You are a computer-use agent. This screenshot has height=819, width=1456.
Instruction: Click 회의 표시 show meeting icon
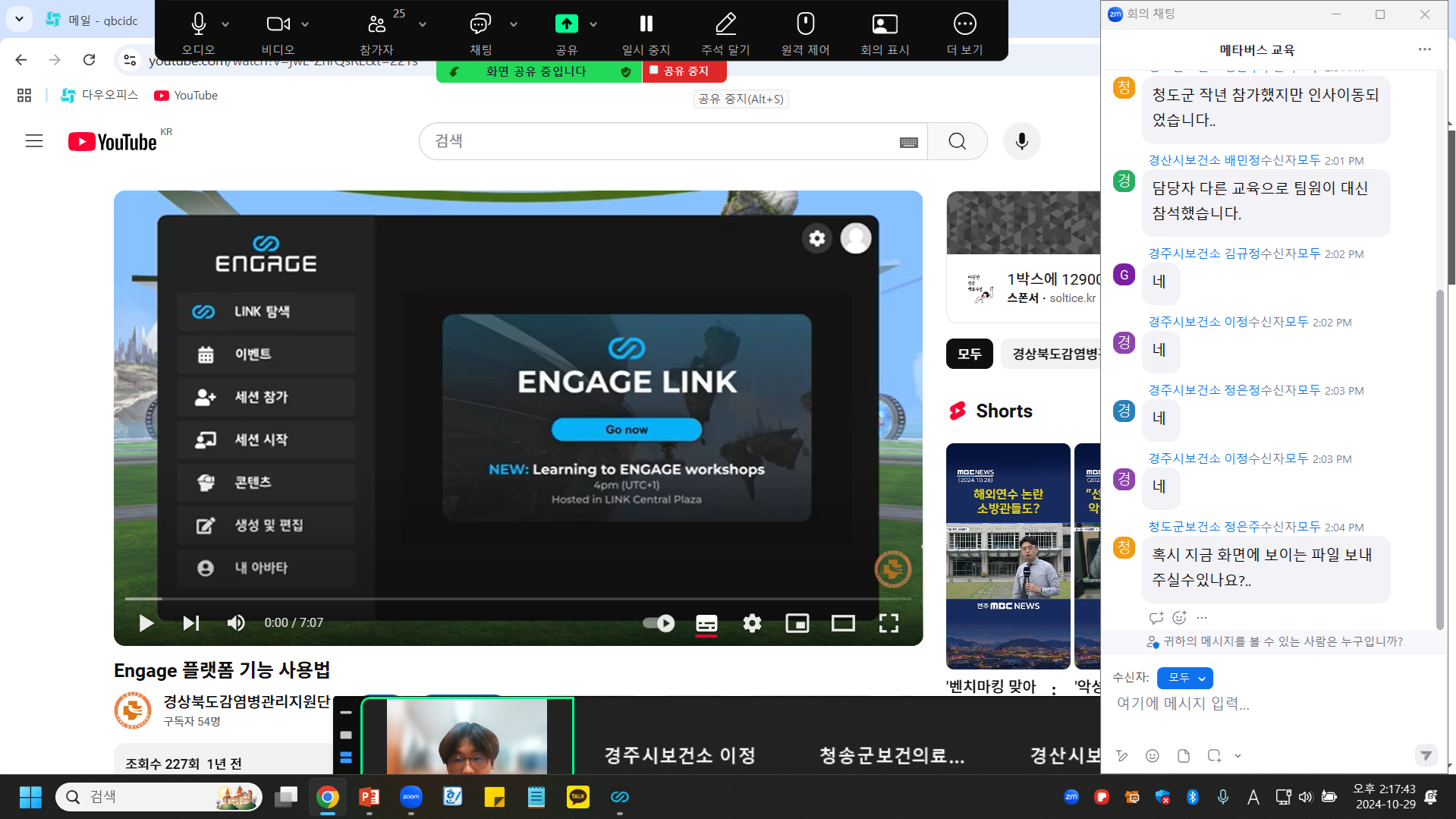(885, 31)
